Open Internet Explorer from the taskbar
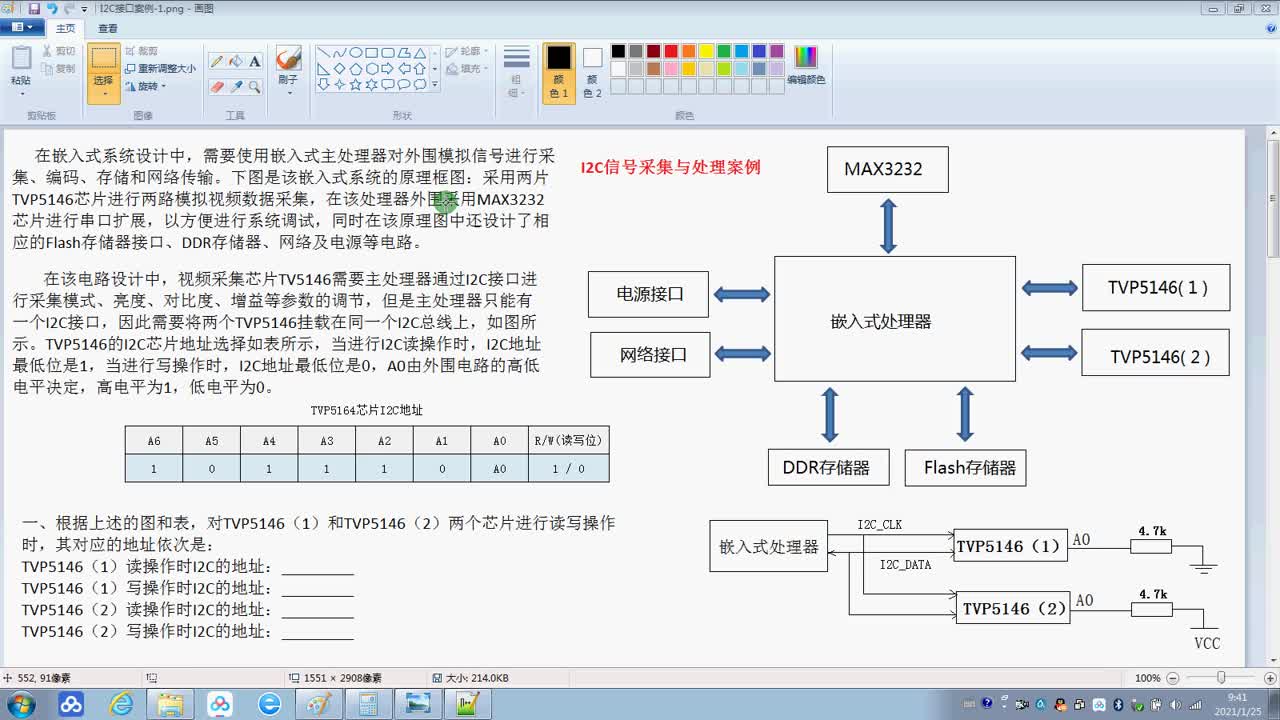The height and width of the screenshot is (720, 1280). point(121,704)
